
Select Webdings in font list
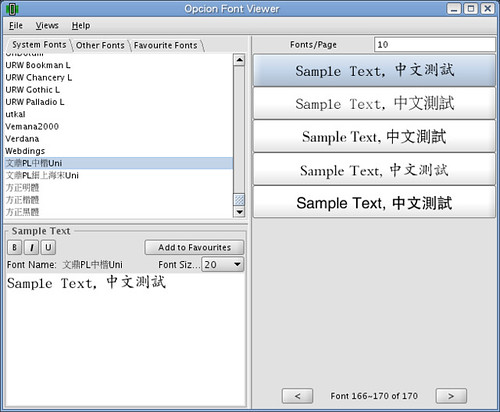pos(119,151)
